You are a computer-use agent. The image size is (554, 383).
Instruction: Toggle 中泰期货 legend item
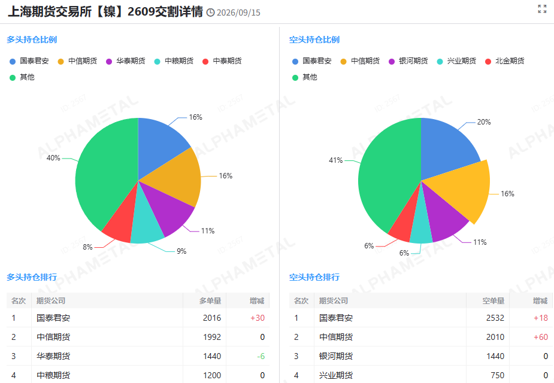point(222,61)
